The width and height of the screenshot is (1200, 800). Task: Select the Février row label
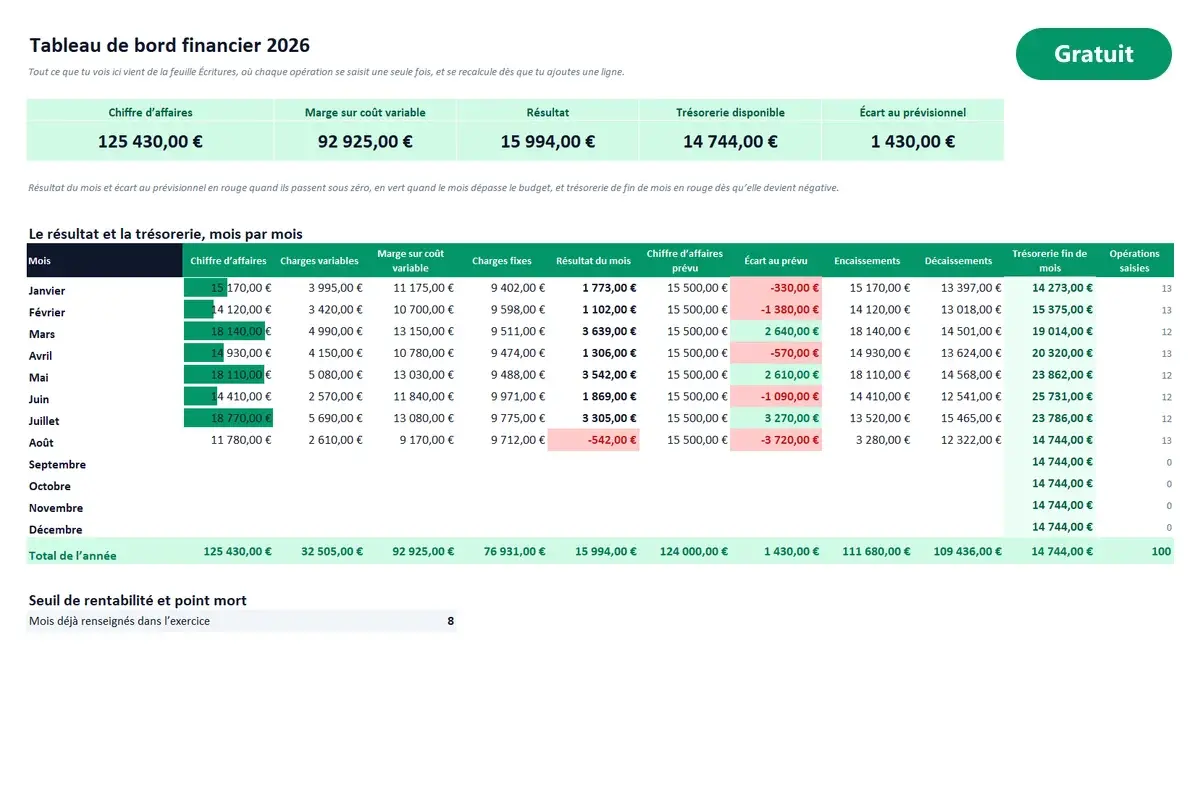click(47, 312)
